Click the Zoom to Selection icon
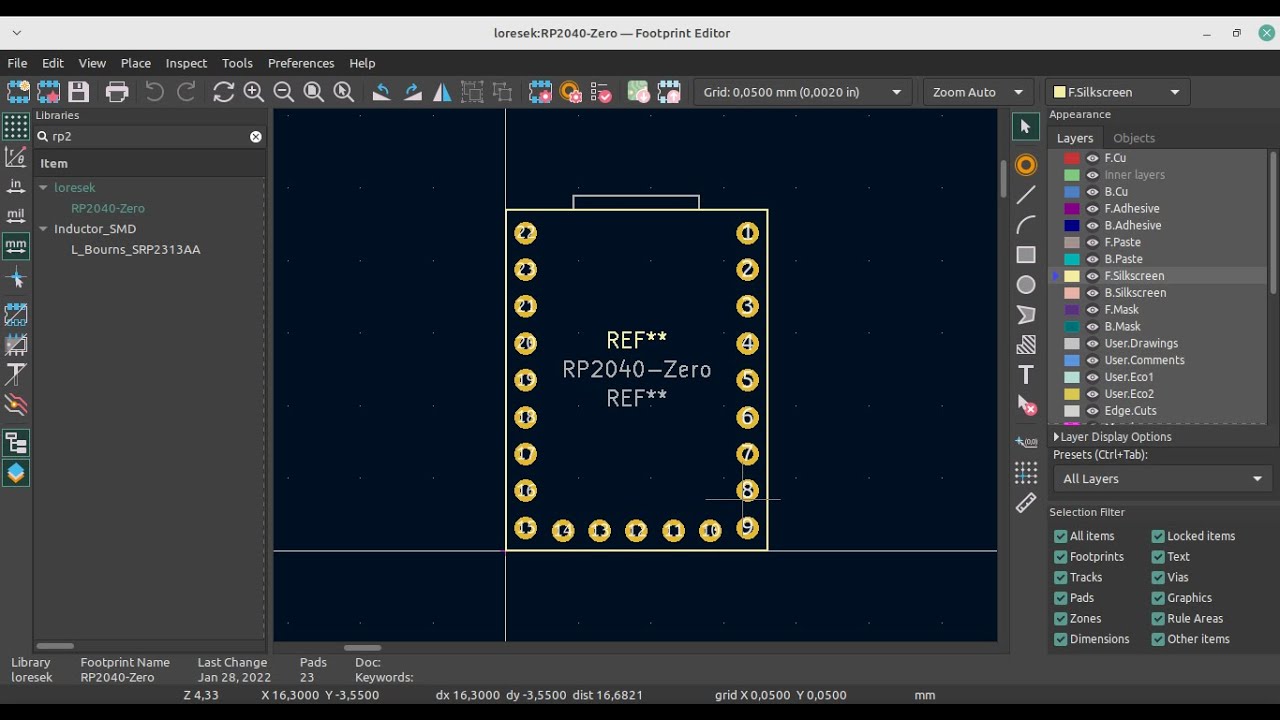This screenshot has width=1280, height=720. pyautogui.click(x=344, y=92)
